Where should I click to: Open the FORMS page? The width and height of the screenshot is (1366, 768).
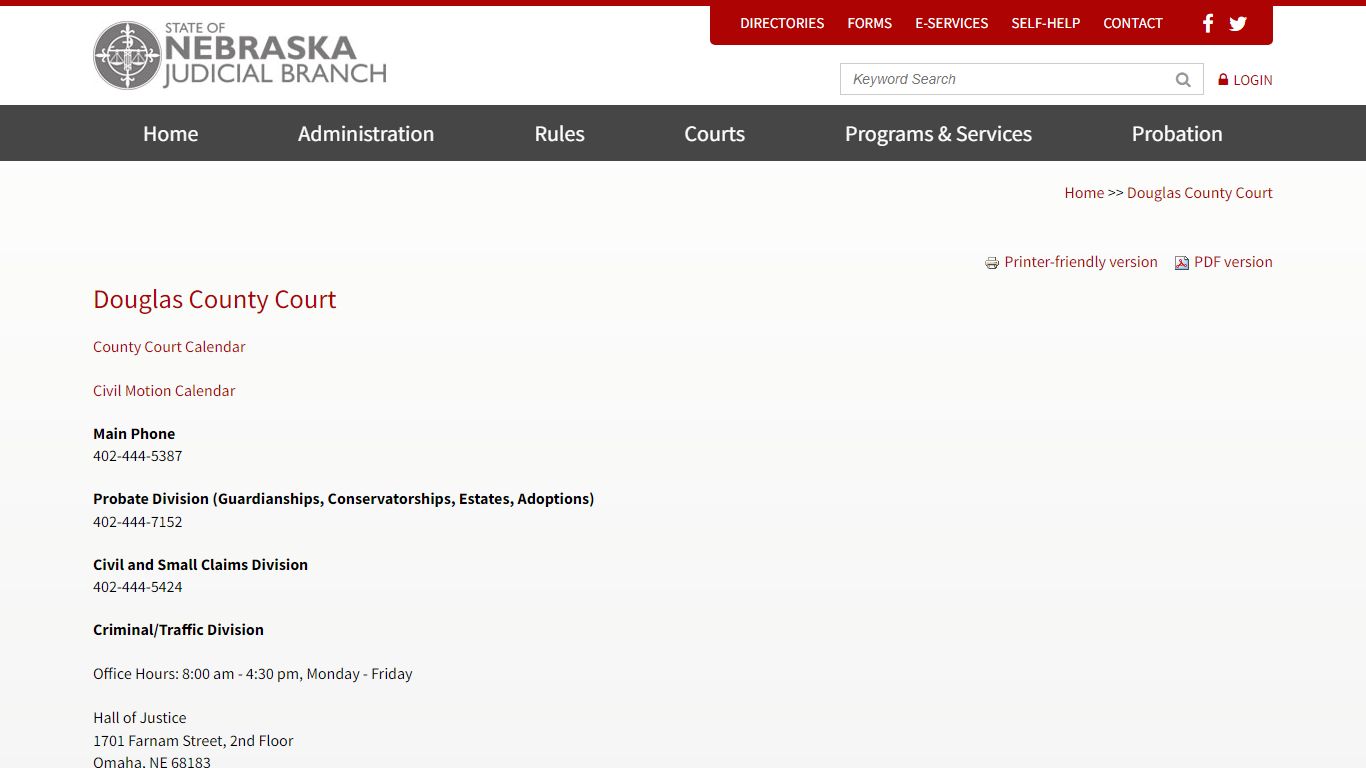pyautogui.click(x=869, y=23)
